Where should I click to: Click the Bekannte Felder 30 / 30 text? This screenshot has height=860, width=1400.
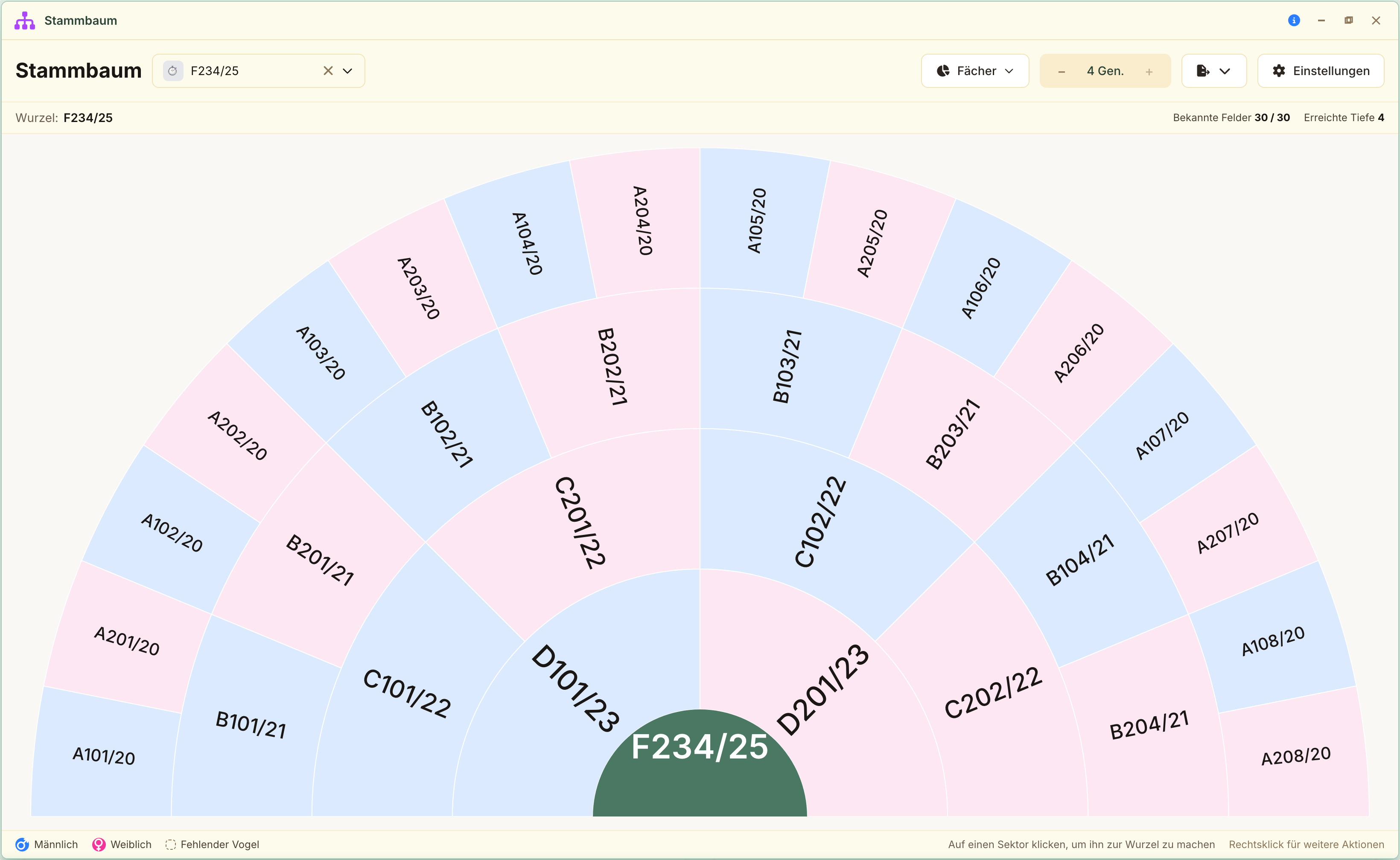pos(1231,118)
